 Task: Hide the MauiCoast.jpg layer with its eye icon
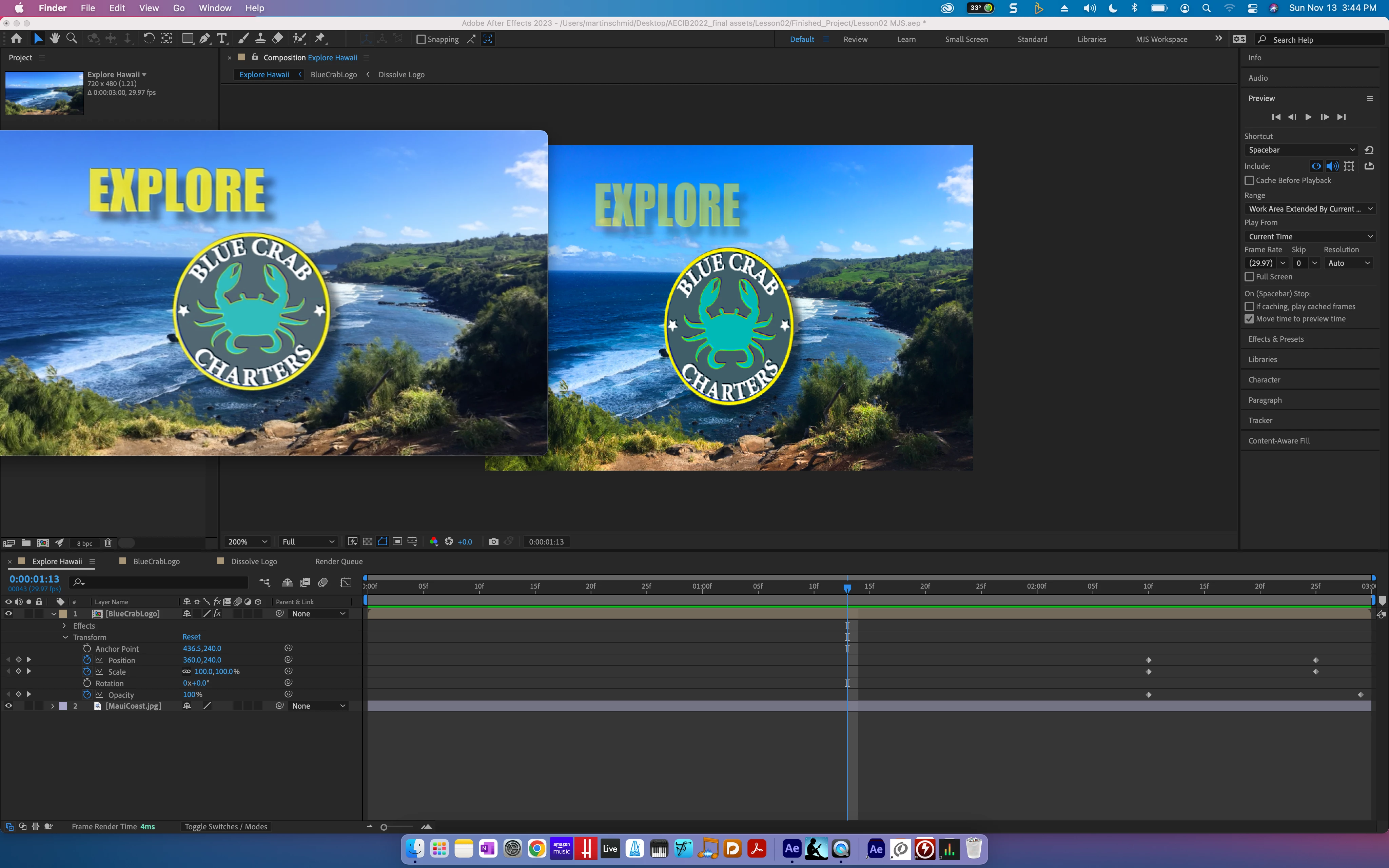click(x=8, y=706)
